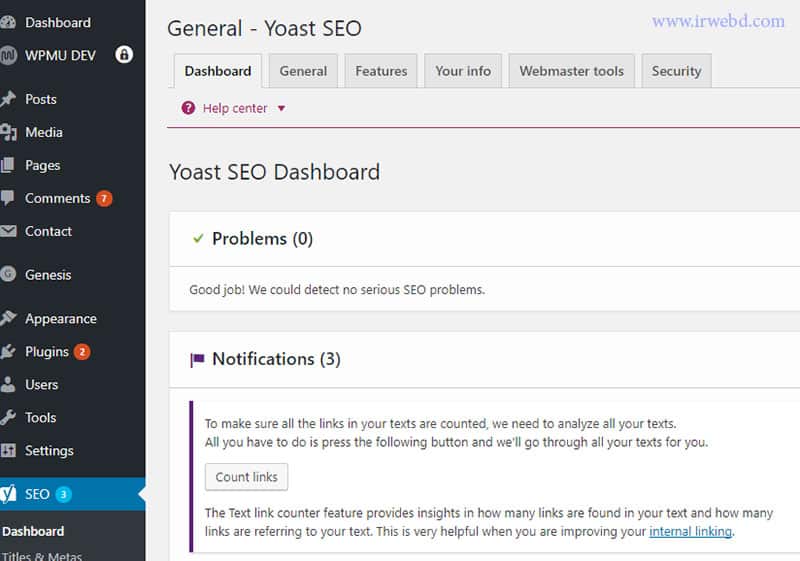800x561 pixels.
Task: Click the Count links button
Action: tap(246, 477)
